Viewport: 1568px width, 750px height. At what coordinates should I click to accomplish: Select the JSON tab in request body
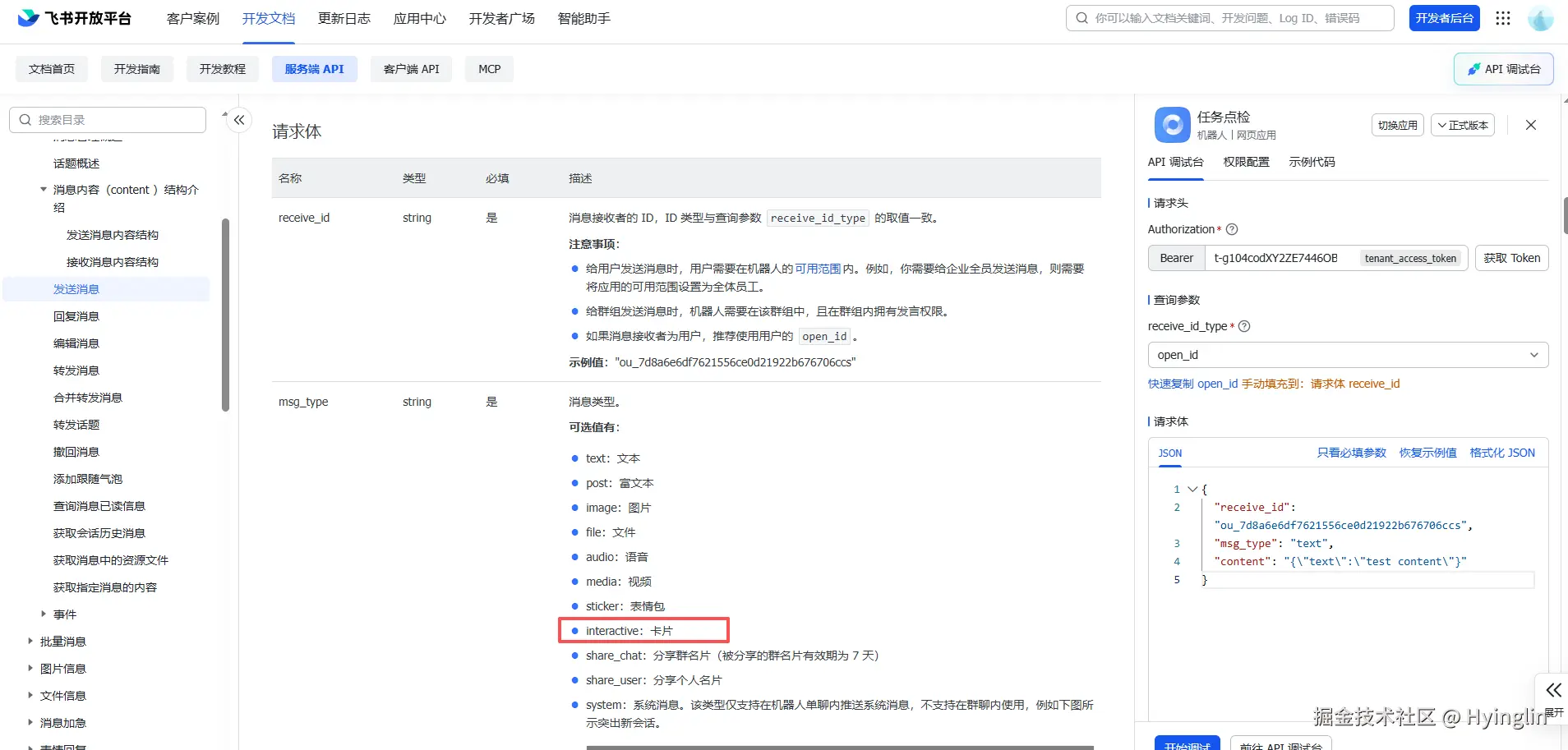click(x=1170, y=453)
